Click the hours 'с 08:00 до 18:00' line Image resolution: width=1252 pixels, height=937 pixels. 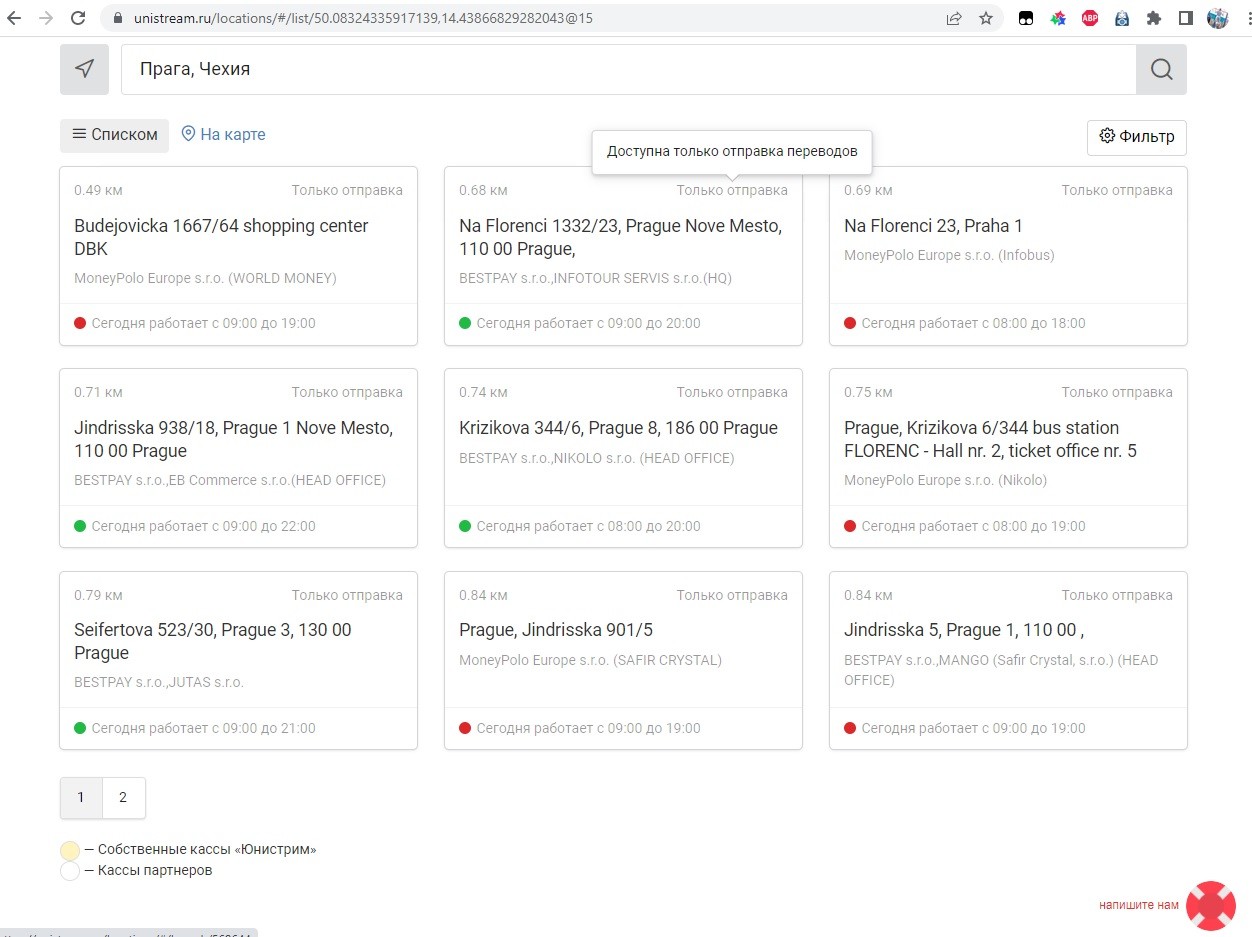pos(973,323)
